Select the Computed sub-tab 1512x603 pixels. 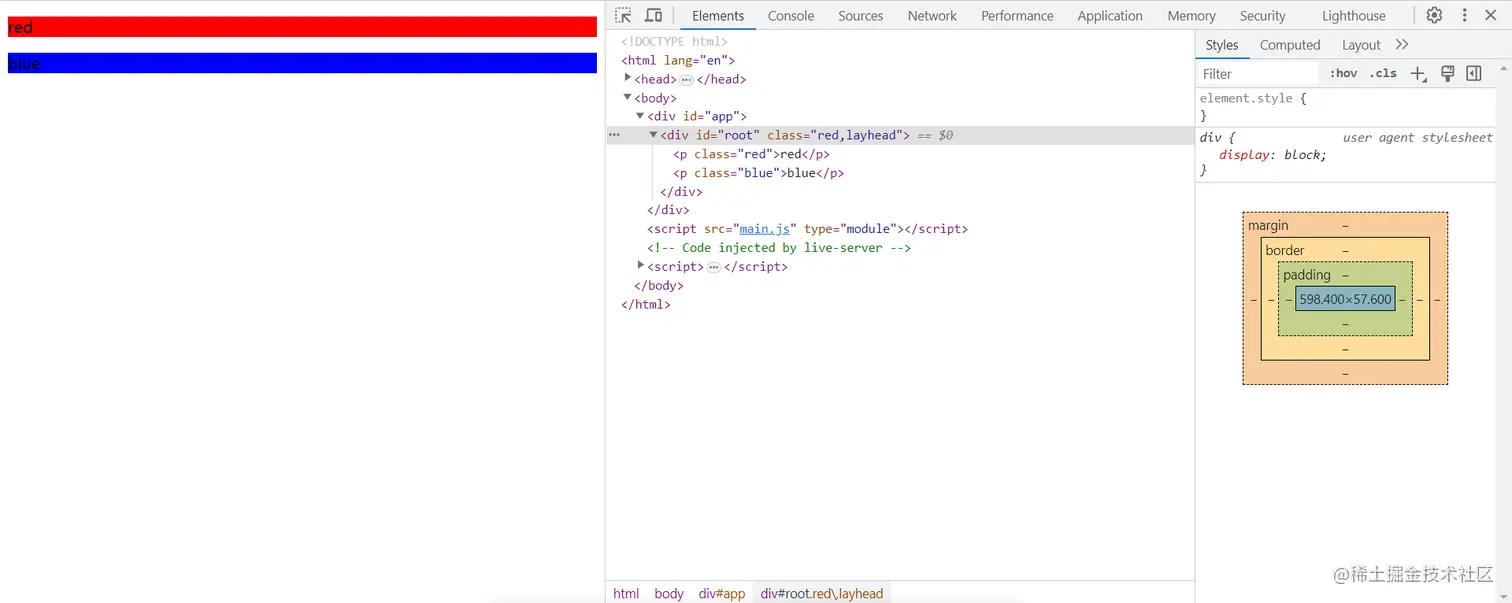tap(1290, 45)
